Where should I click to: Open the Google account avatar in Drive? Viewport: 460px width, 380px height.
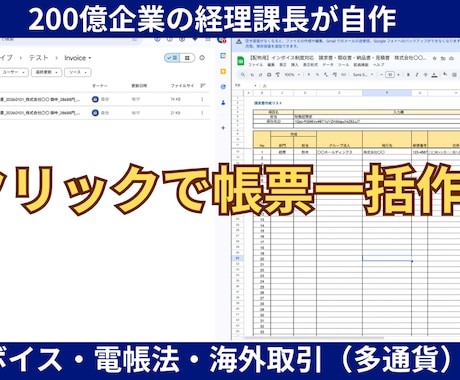tap(222, 40)
